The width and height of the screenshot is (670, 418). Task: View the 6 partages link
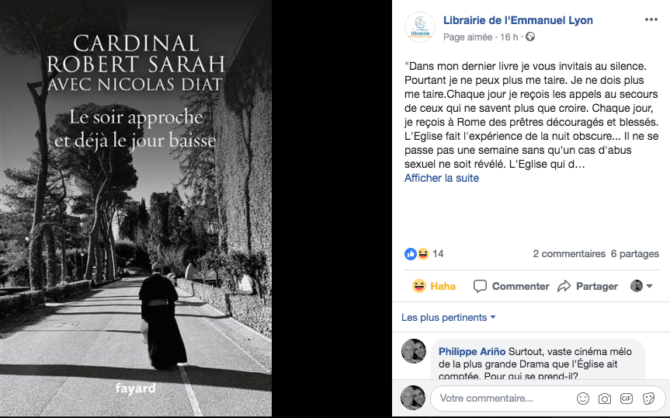pos(635,254)
